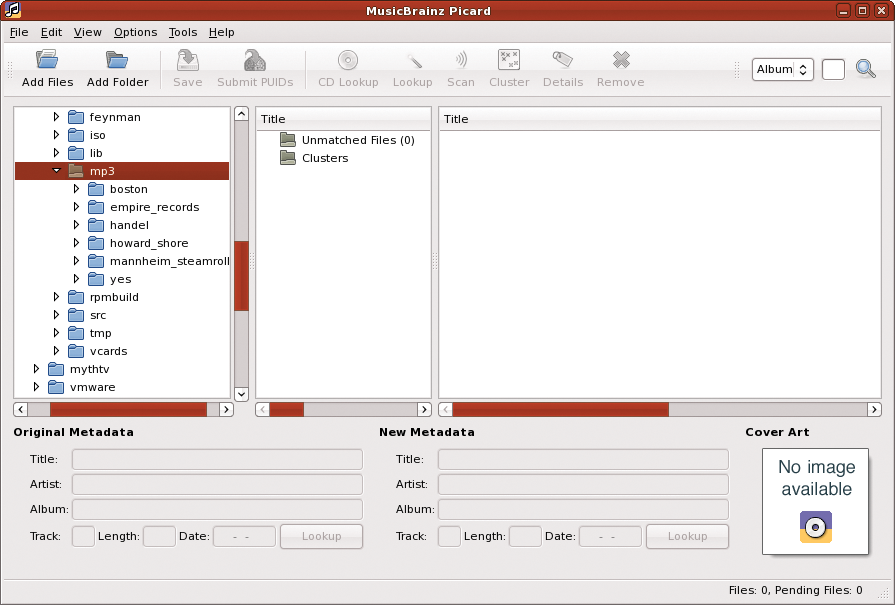The image size is (895, 605).
Task: Expand the iso folder
Action: pyautogui.click(x=56, y=135)
